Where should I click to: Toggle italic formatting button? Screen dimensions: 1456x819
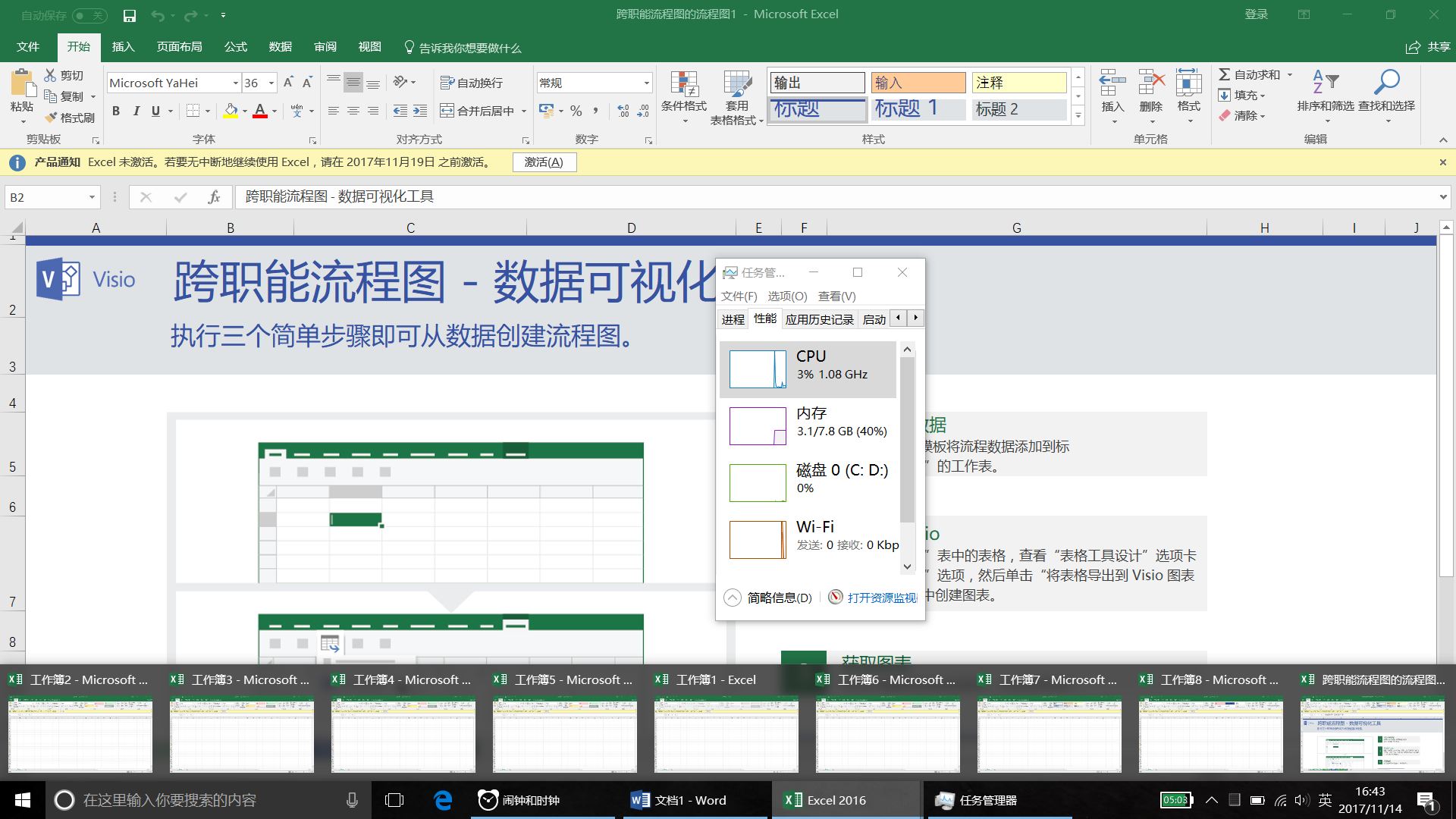tap(136, 111)
